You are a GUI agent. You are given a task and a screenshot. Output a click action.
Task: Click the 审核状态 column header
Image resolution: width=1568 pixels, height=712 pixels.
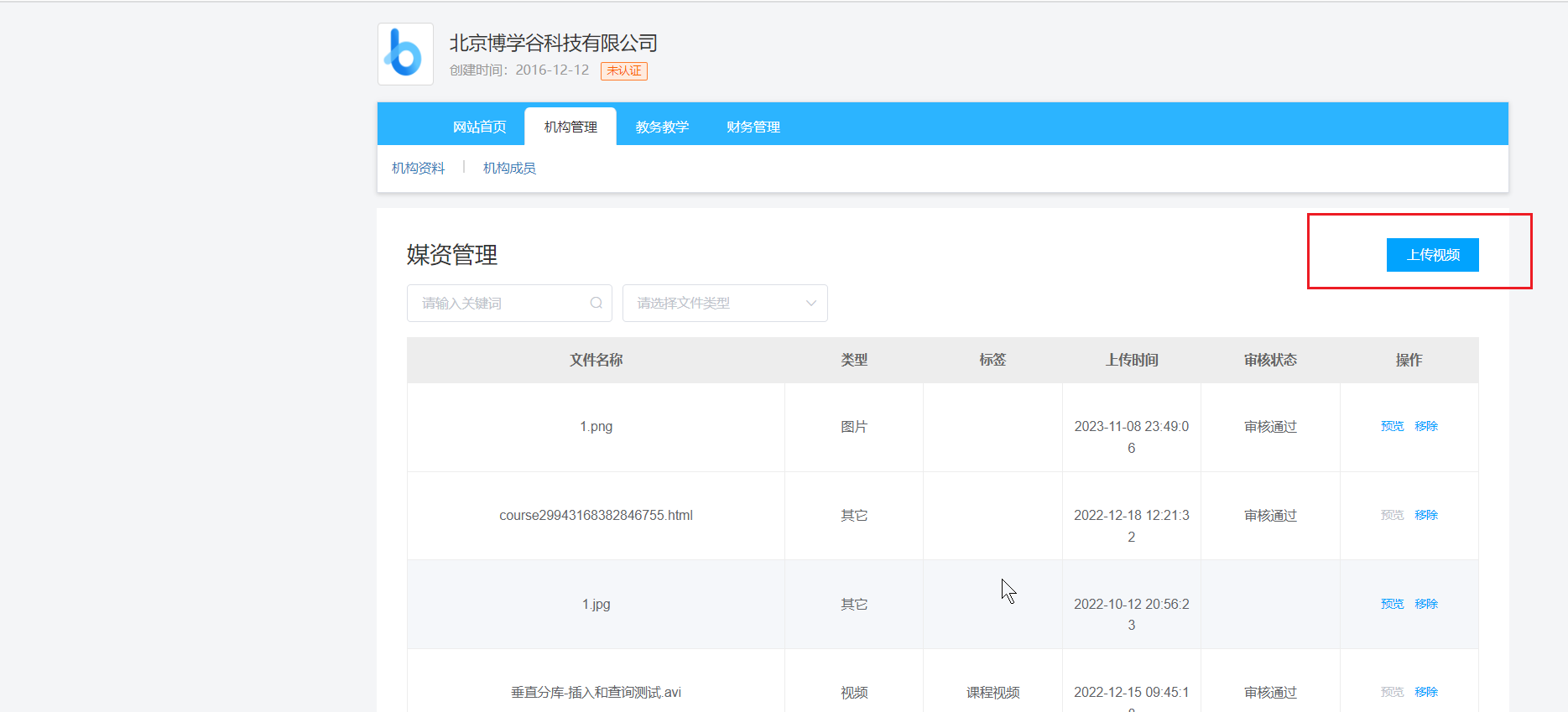pyautogui.click(x=1270, y=360)
